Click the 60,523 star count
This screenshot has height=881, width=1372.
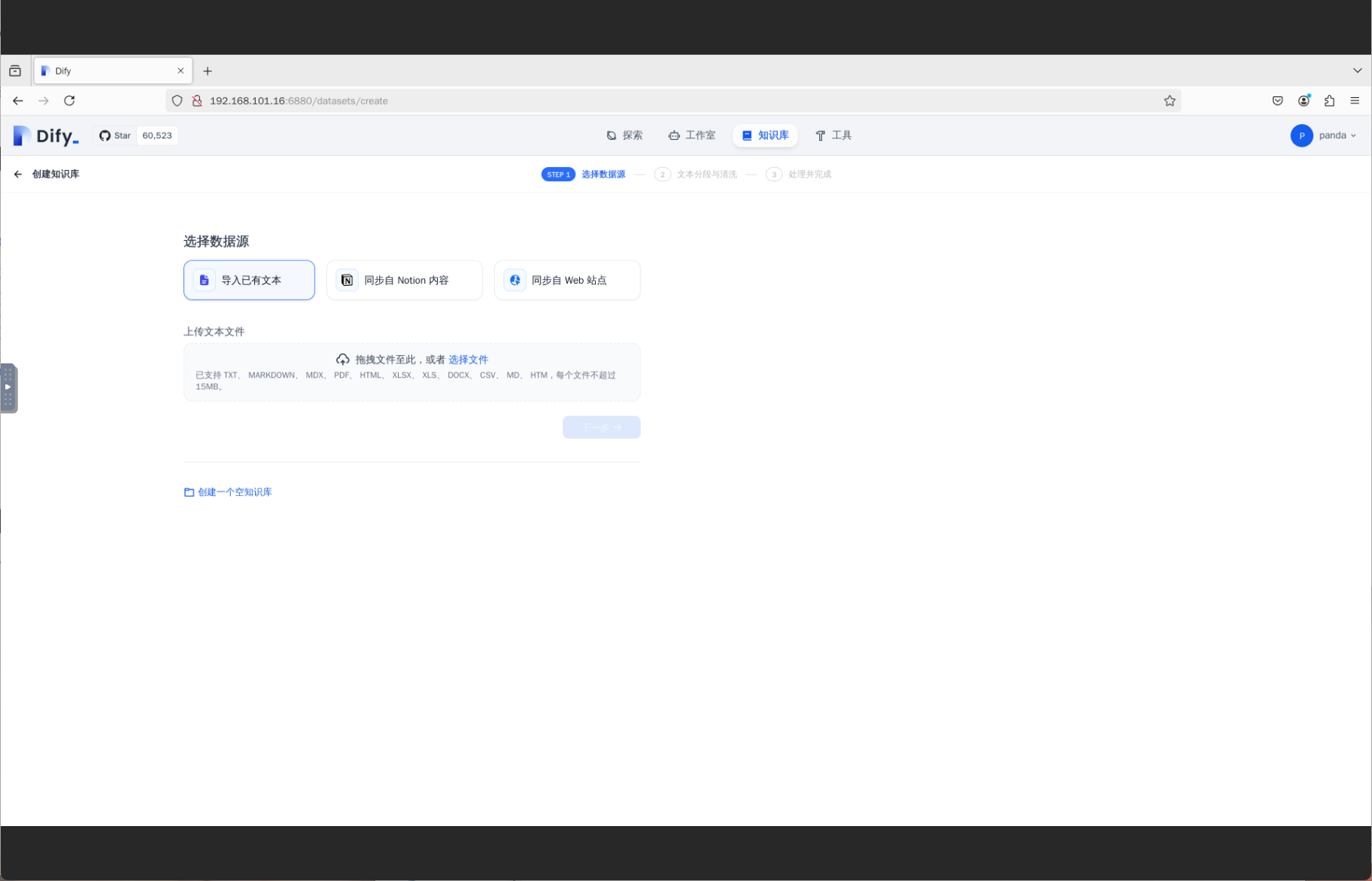[157, 135]
